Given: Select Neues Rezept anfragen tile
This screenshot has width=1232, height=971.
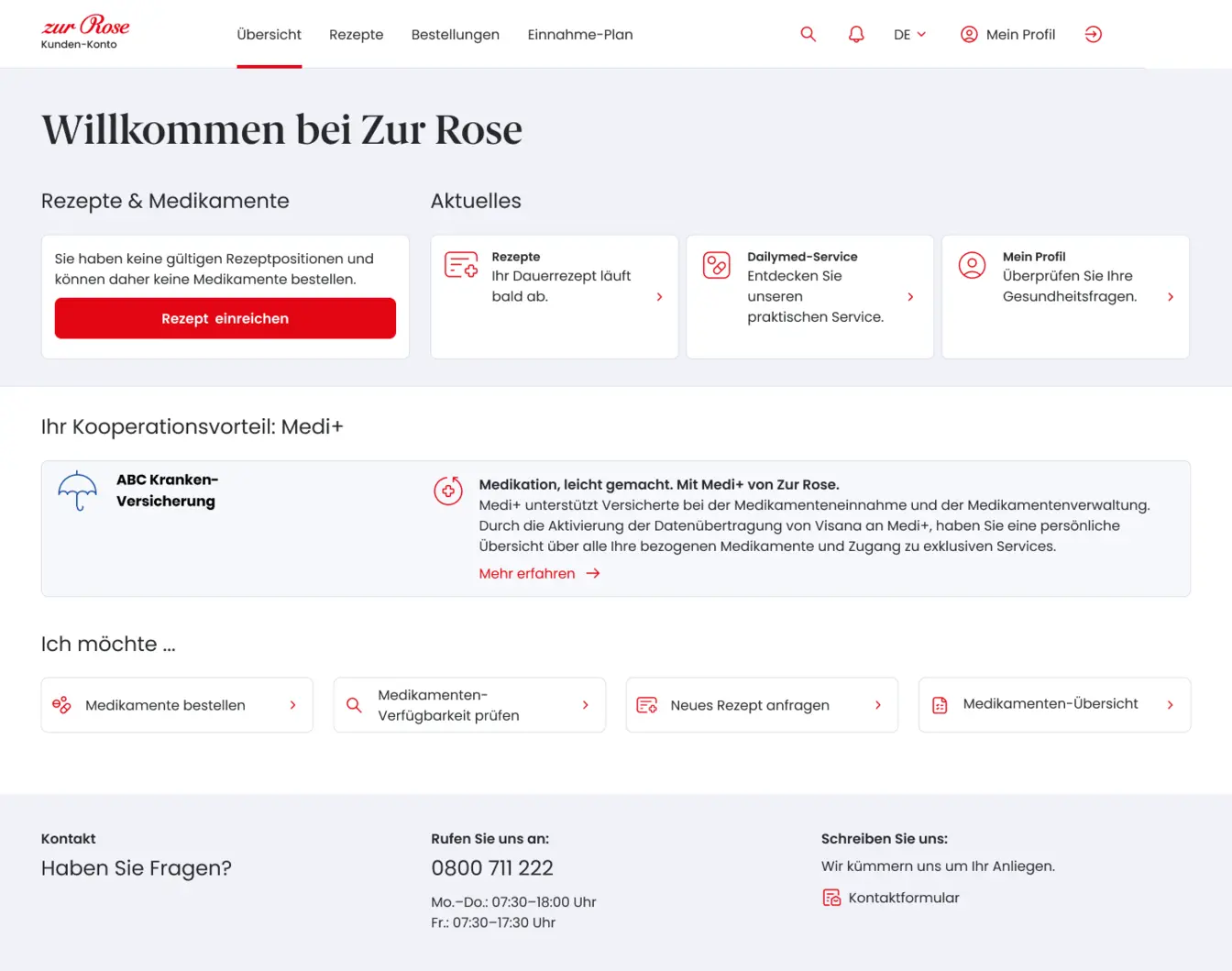Looking at the screenshot, I should click(x=762, y=705).
